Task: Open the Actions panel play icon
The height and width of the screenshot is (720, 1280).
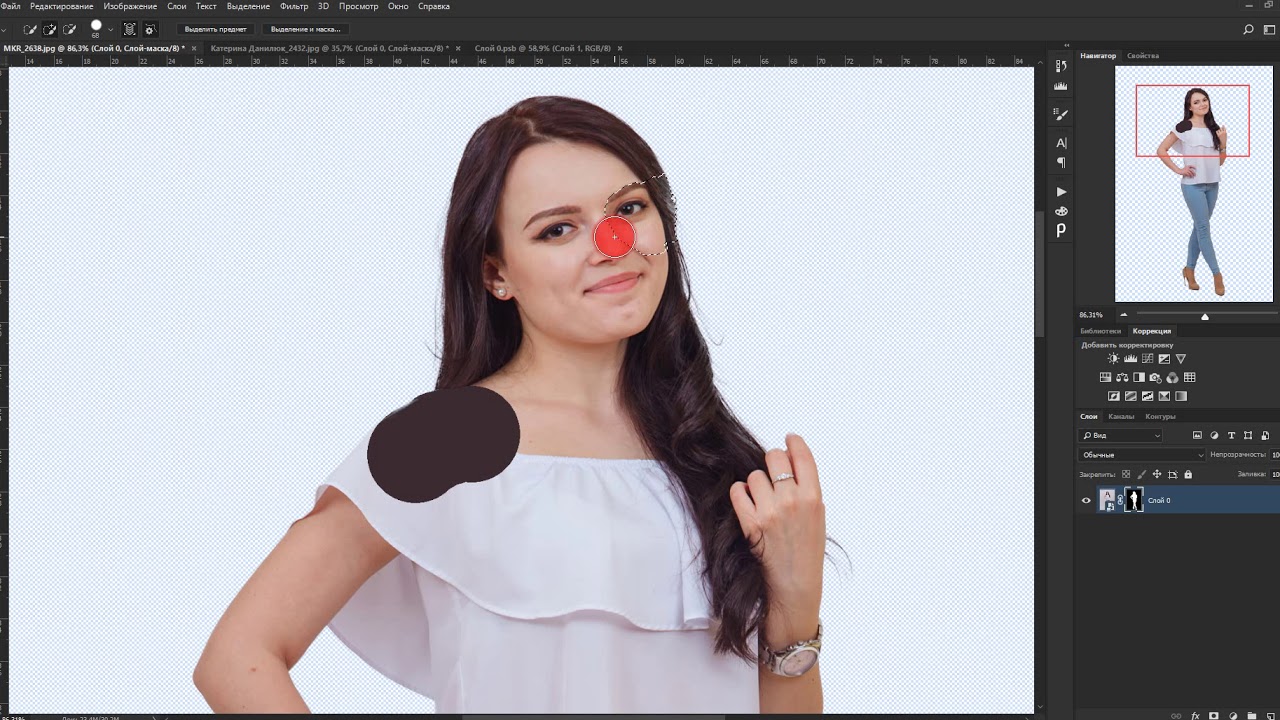Action: pyautogui.click(x=1061, y=191)
